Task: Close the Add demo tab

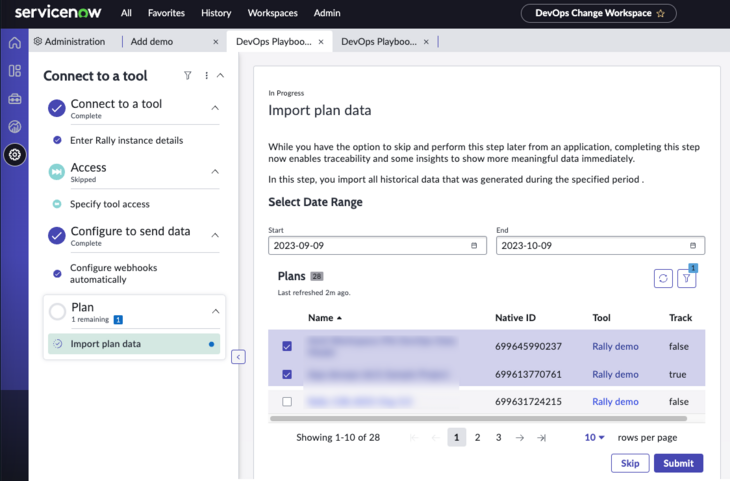Action: click(x=216, y=42)
